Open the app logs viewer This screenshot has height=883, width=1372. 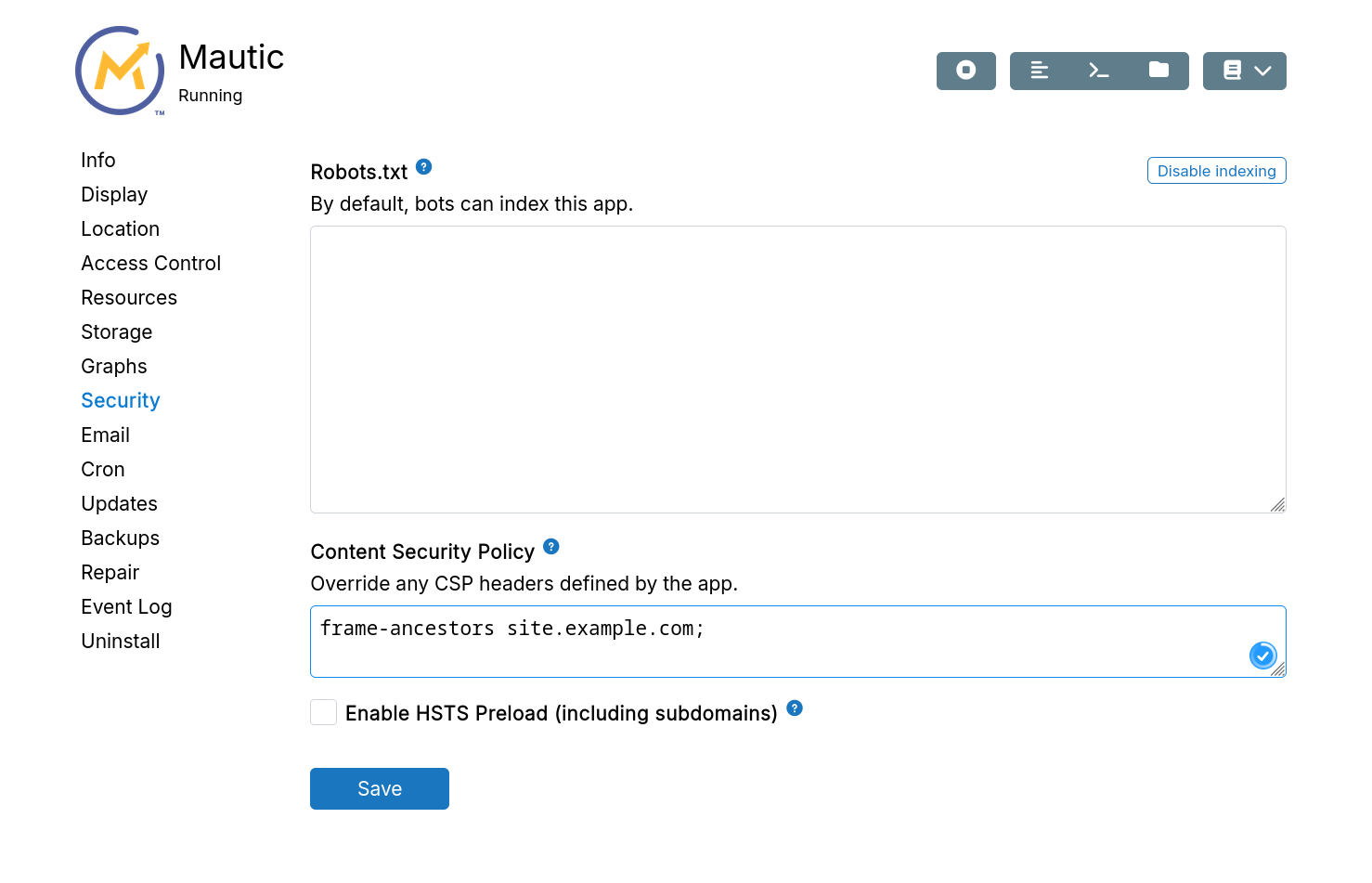tap(1039, 71)
